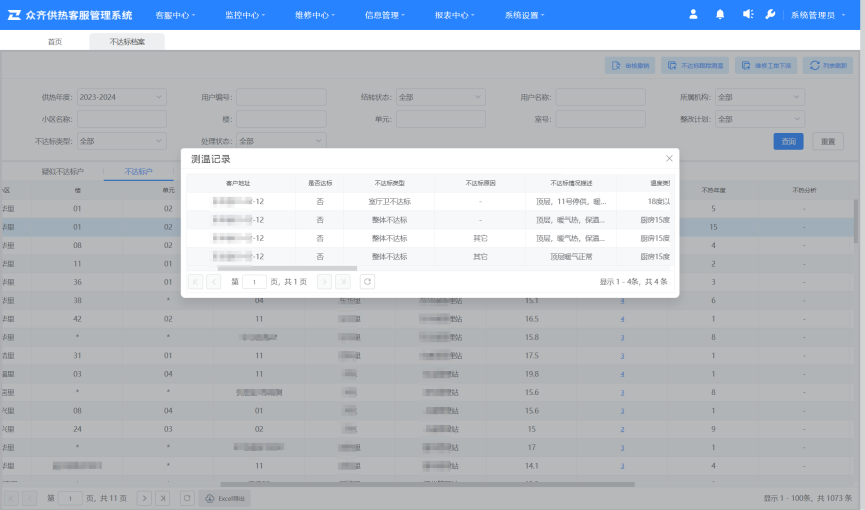Expand the 系统管理员 user dropdown
This screenshot has height=510, width=865.
pos(818,15)
